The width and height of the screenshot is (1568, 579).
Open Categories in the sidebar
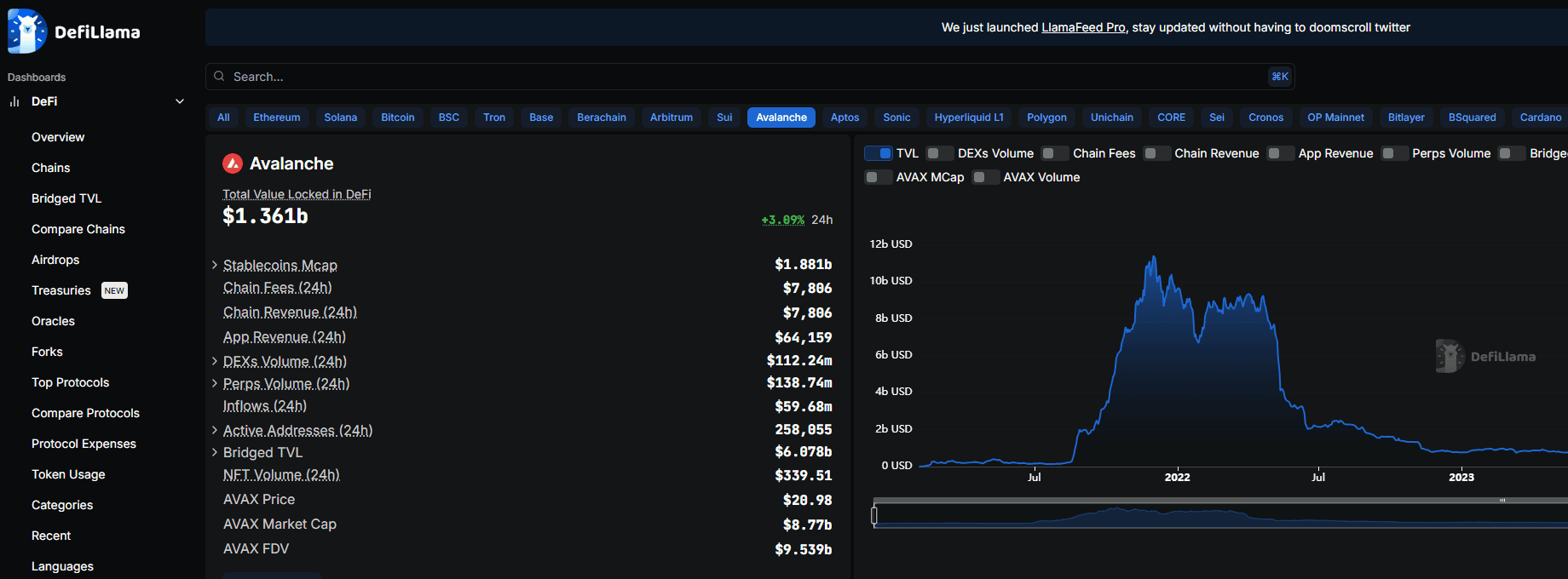[62, 505]
